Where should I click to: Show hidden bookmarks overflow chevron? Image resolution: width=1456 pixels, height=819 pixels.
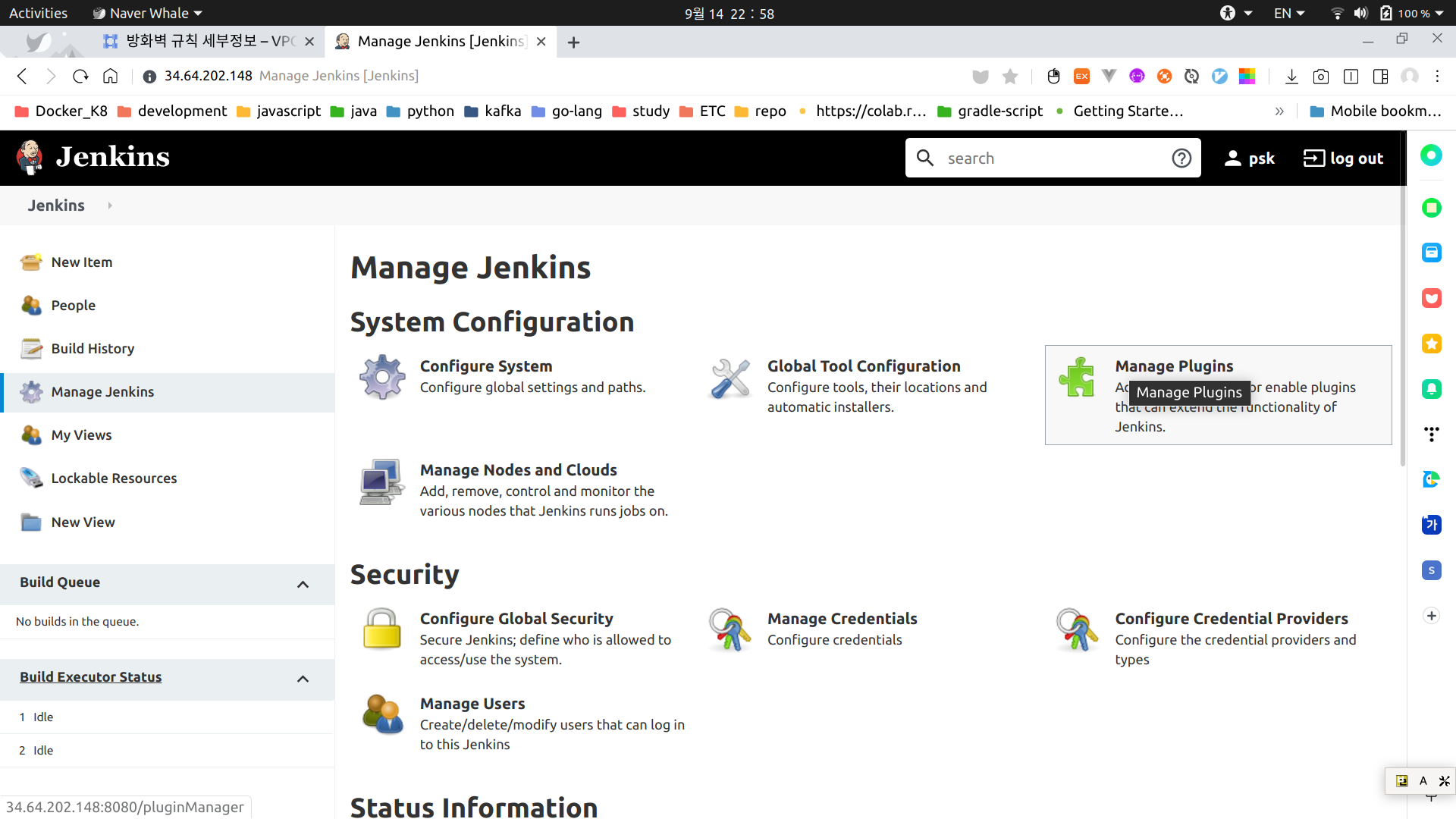tap(1279, 111)
